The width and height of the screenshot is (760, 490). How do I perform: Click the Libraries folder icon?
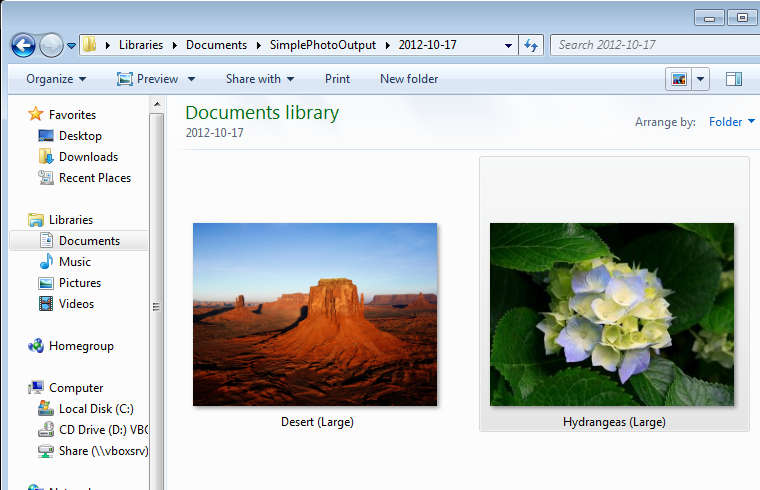click(x=35, y=220)
